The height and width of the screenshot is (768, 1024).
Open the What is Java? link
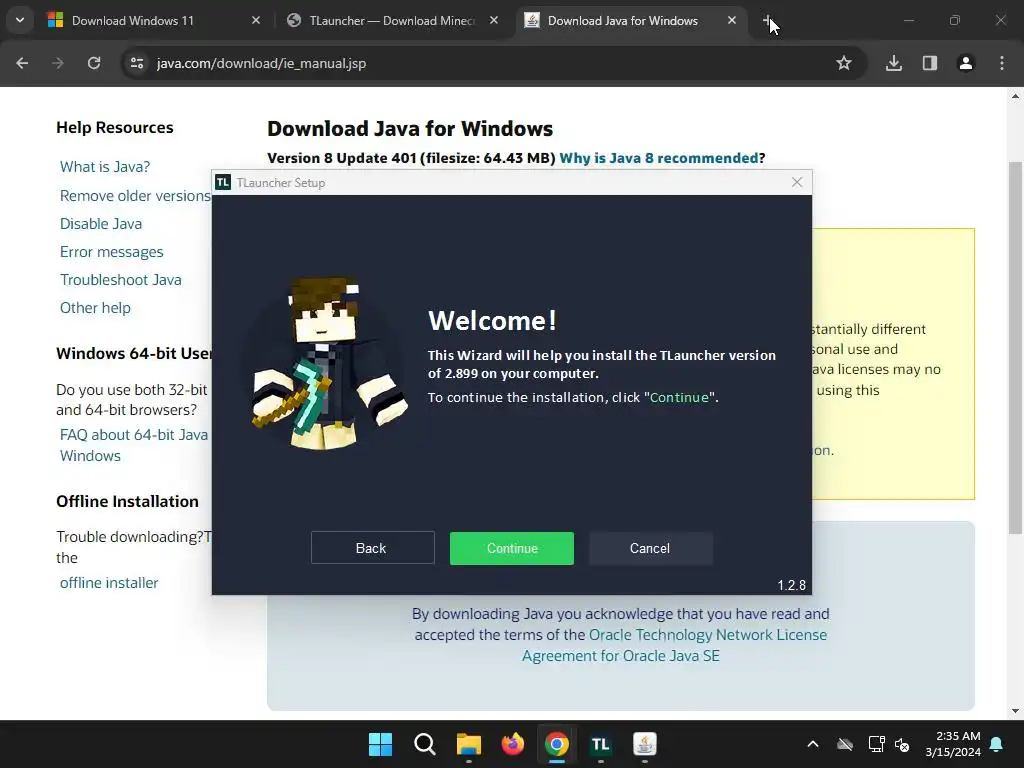[104, 167]
